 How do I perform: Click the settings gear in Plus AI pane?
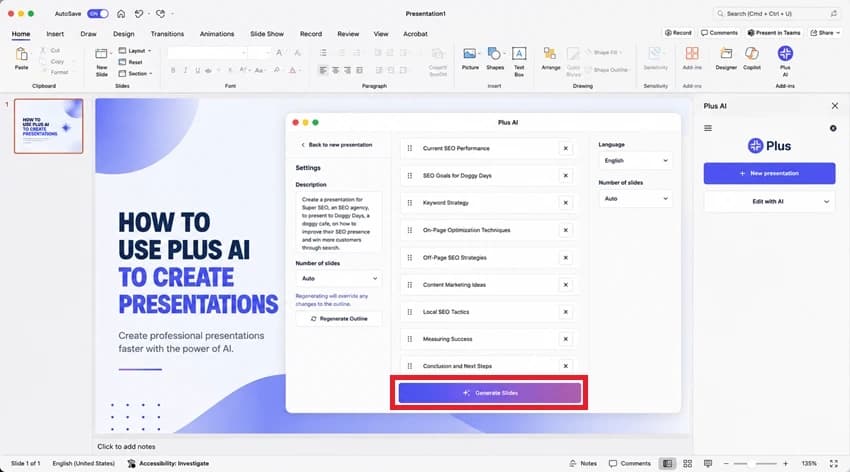tap(833, 128)
